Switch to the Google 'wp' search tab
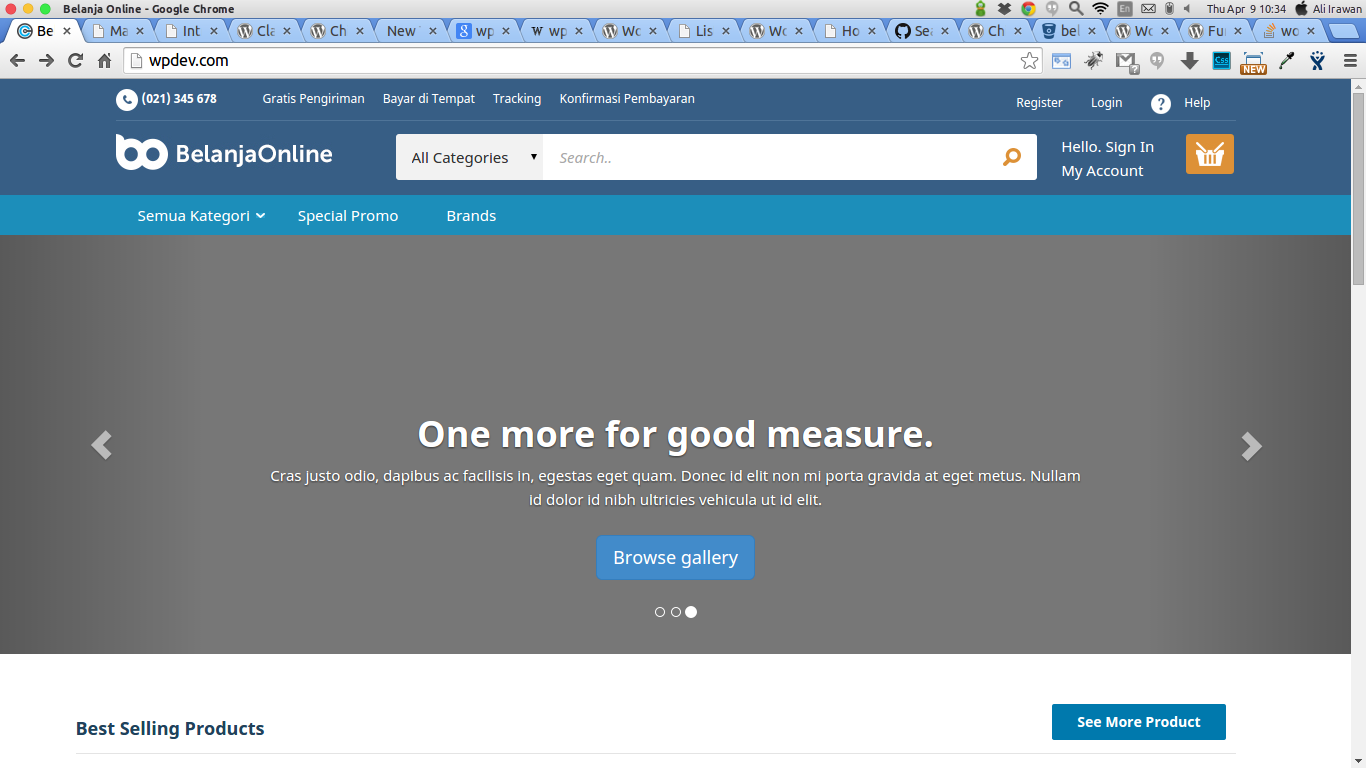The image size is (1366, 768). pos(483,31)
